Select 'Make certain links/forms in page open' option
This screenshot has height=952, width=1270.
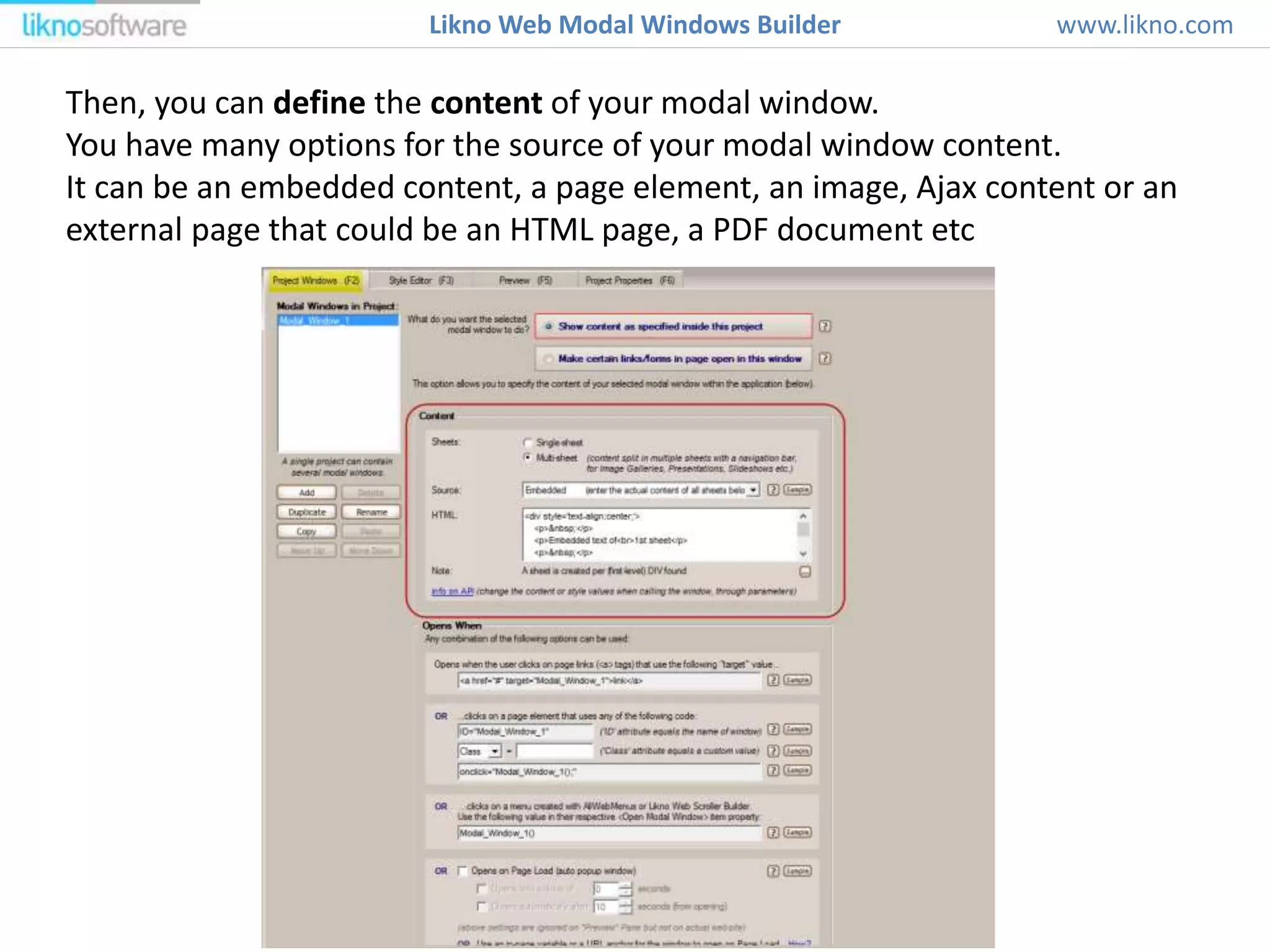point(673,358)
